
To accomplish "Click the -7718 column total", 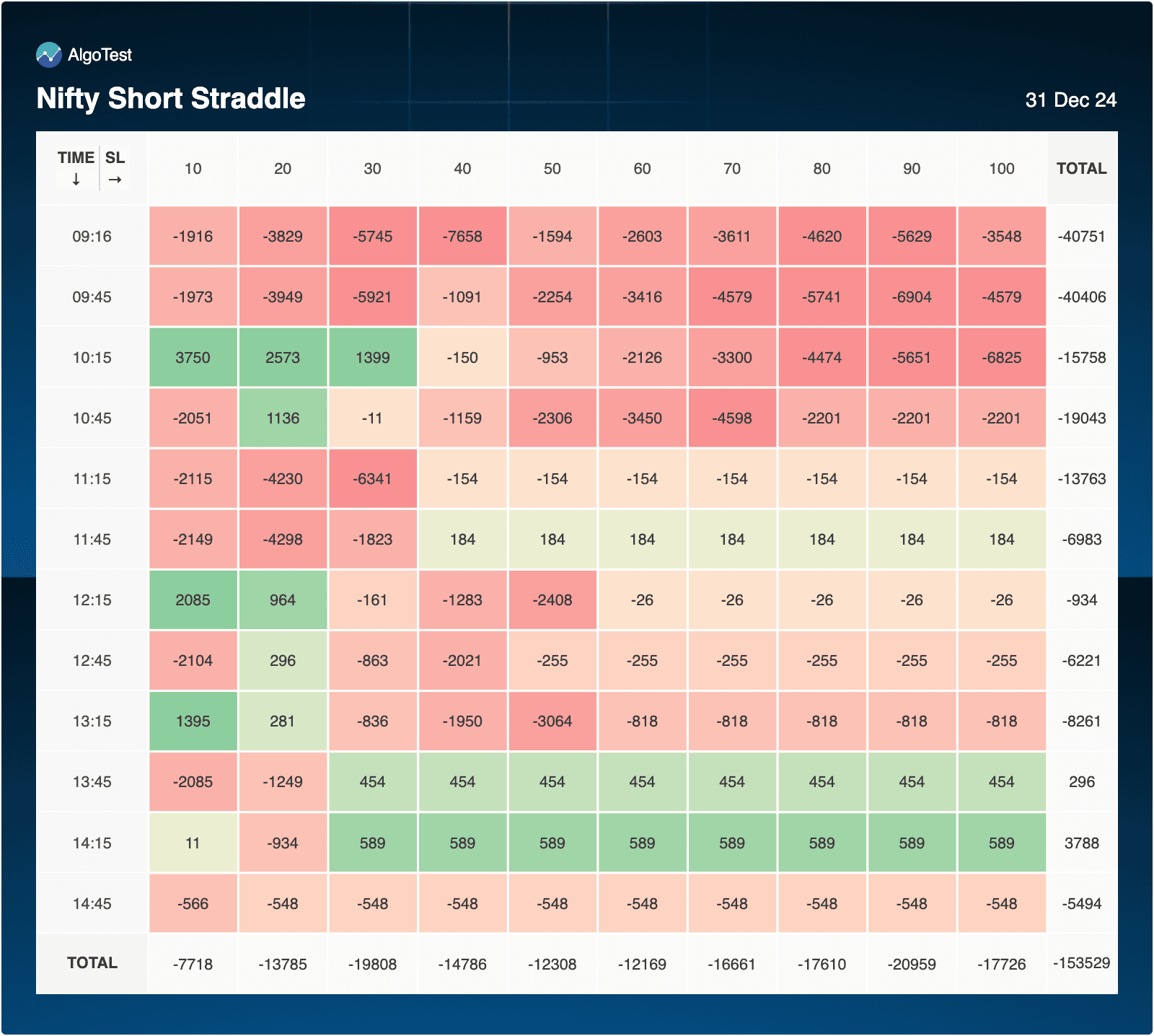I will [x=193, y=965].
